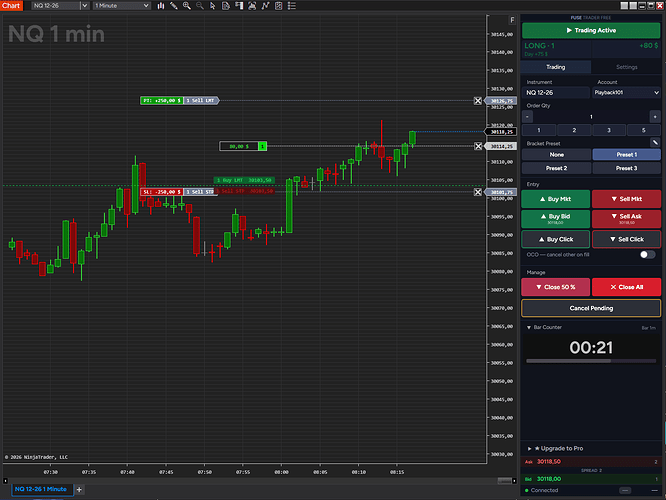The width and height of the screenshot is (666, 500).
Task: Add a new chart tab with plus icon
Action: point(79,489)
